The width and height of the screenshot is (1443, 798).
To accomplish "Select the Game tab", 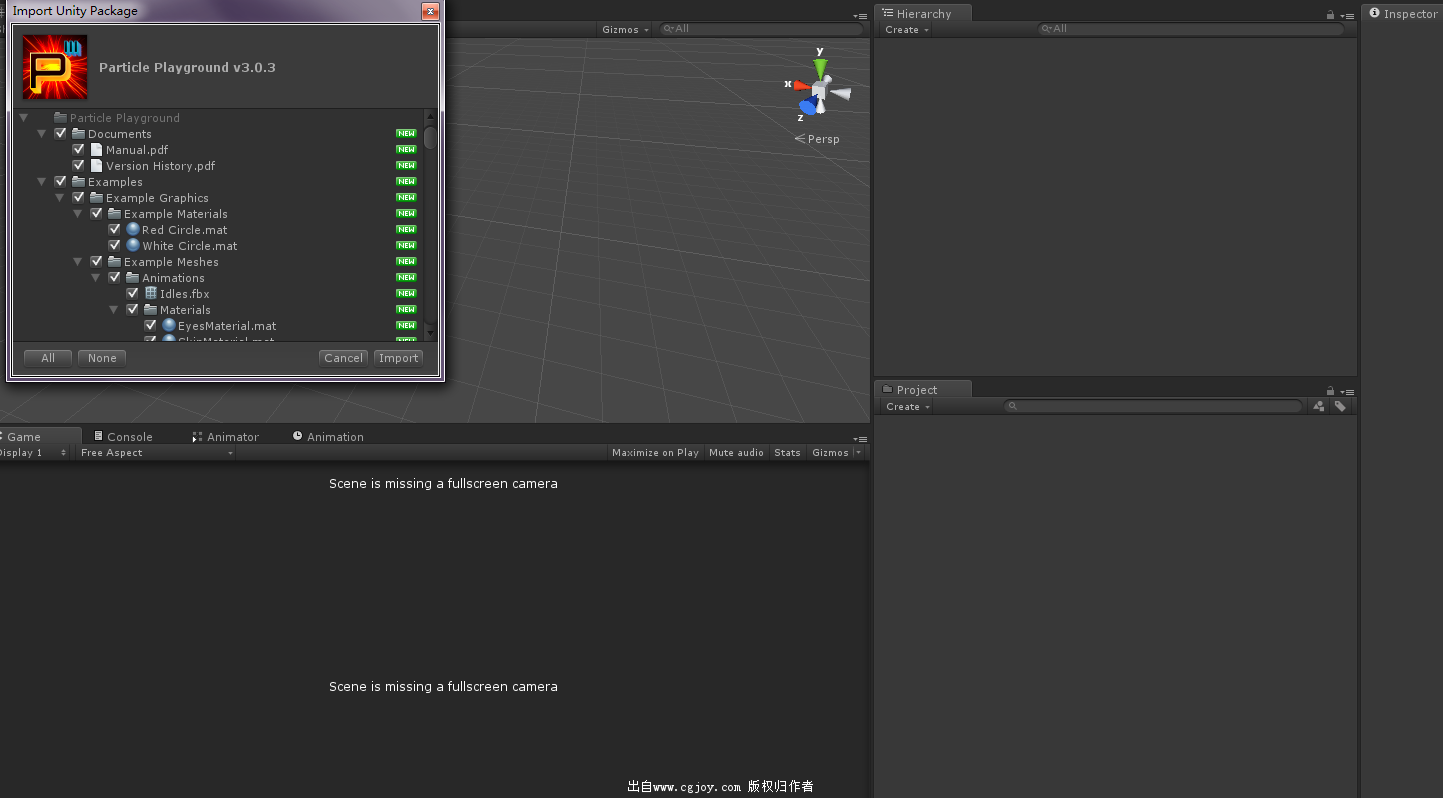I will [x=40, y=436].
